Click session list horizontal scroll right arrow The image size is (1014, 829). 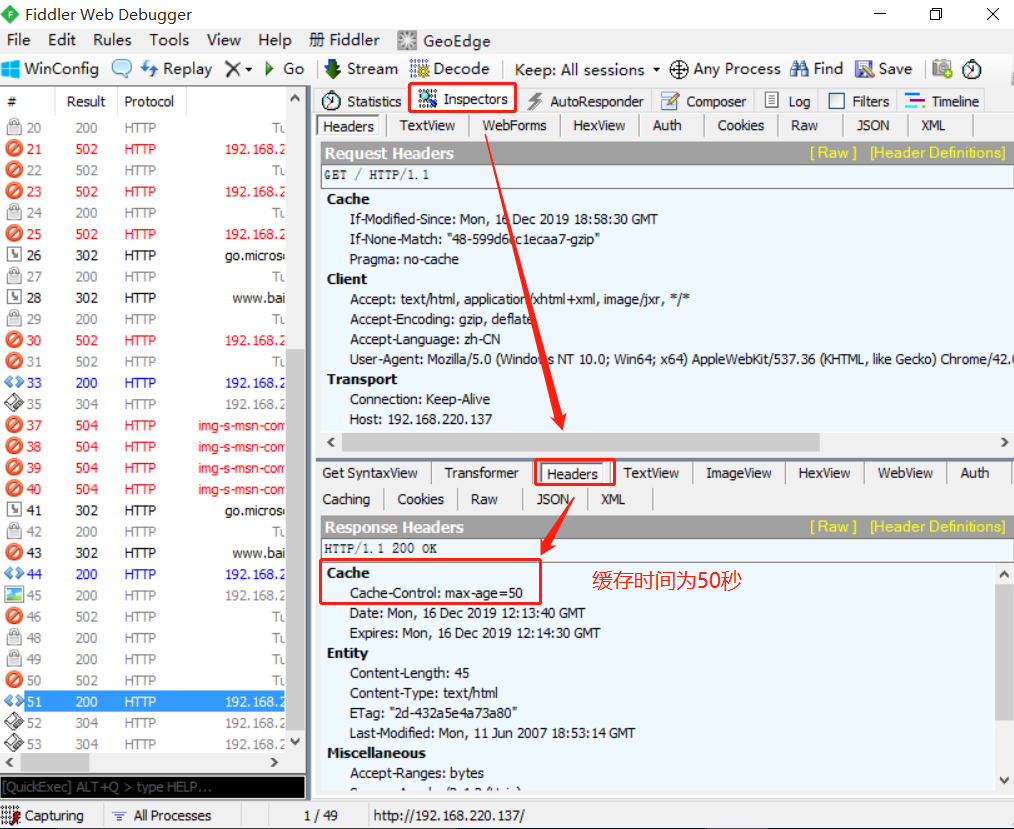275,762
